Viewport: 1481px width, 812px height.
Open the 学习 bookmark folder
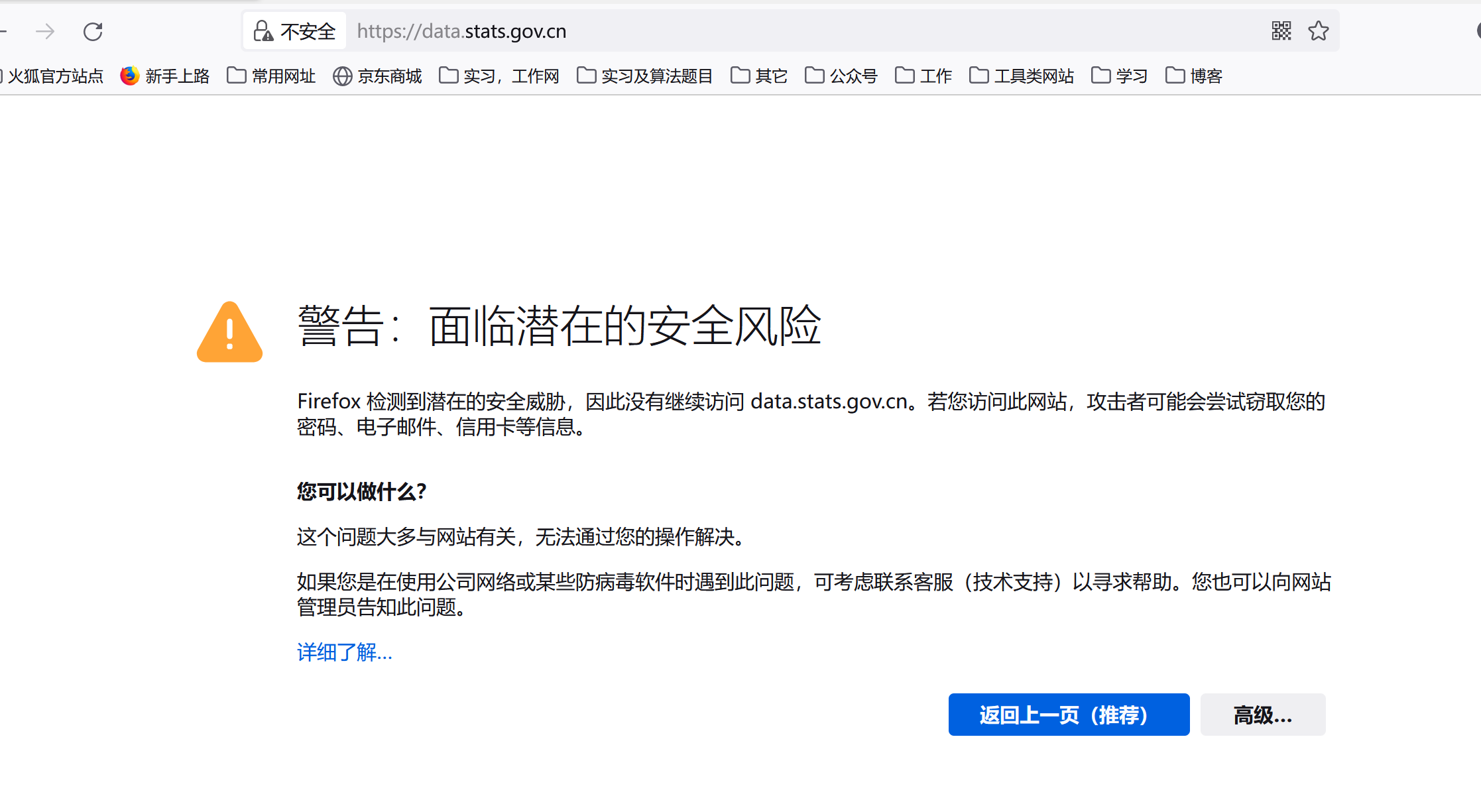[1120, 76]
